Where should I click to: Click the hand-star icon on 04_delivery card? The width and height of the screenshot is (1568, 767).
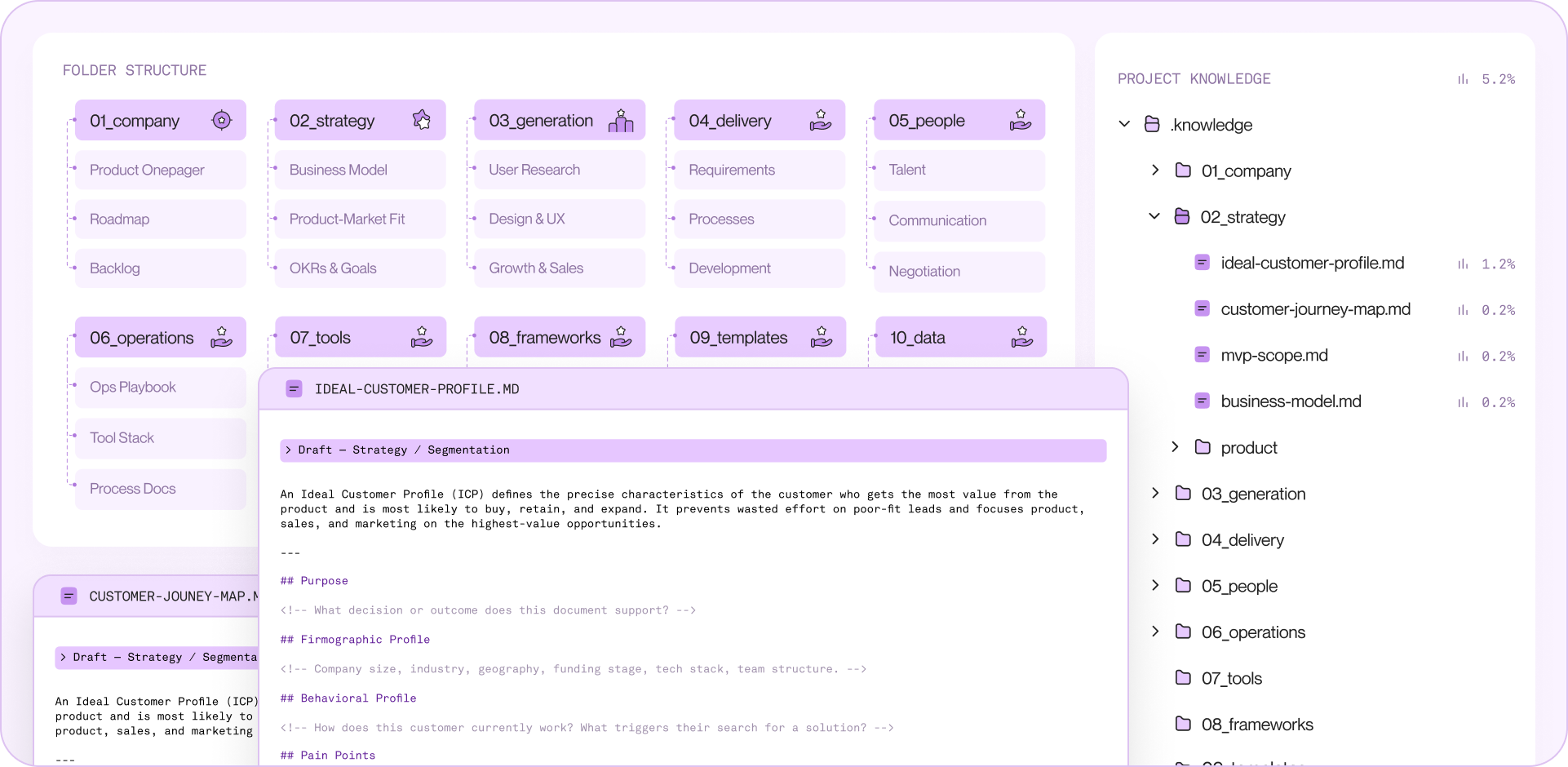[x=821, y=120]
